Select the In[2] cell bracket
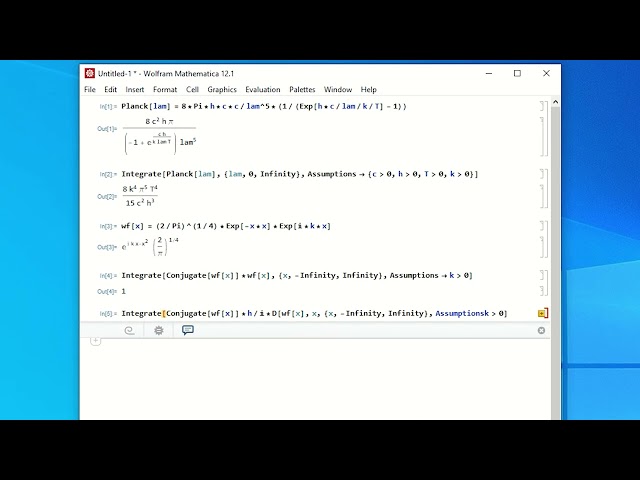Viewport: 640px width, 480px height. 542,174
